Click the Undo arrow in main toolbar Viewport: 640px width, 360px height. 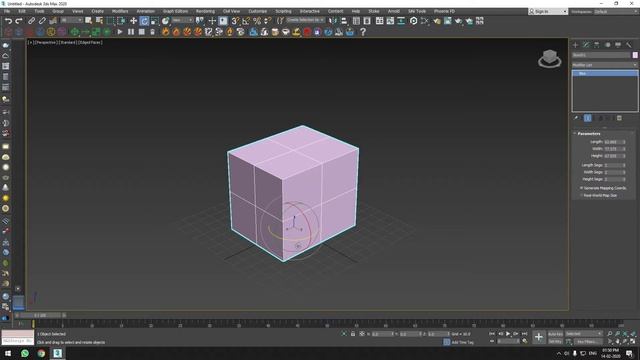click(x=8, y=21)
